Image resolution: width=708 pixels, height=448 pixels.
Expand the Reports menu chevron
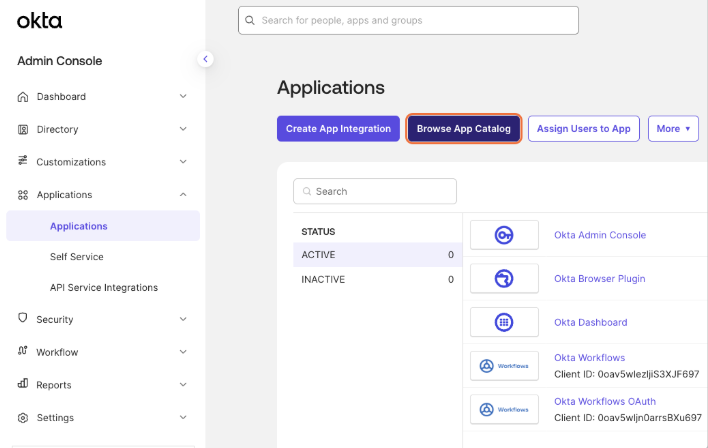[183, 385]
